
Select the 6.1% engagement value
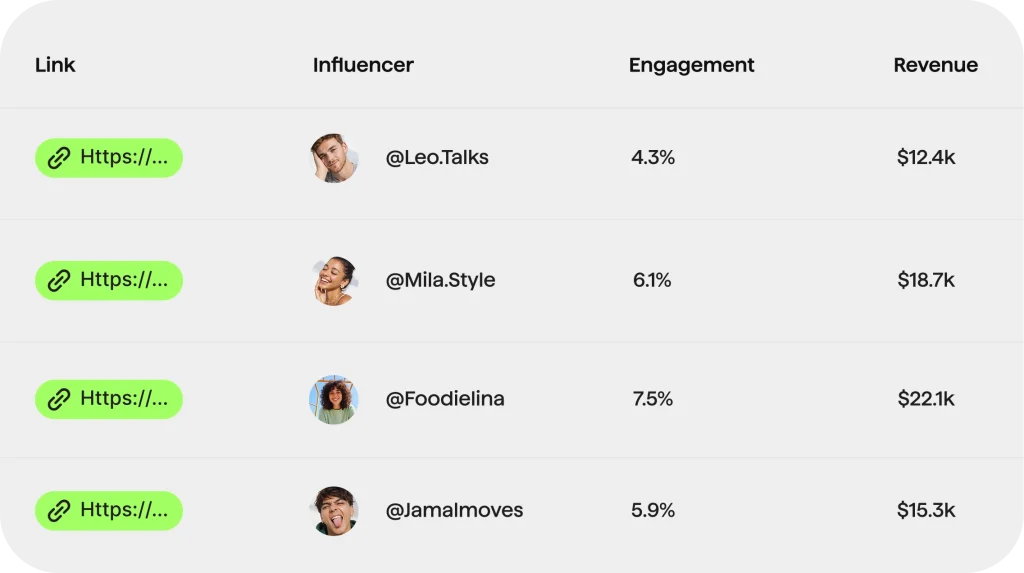pos(652,281)
